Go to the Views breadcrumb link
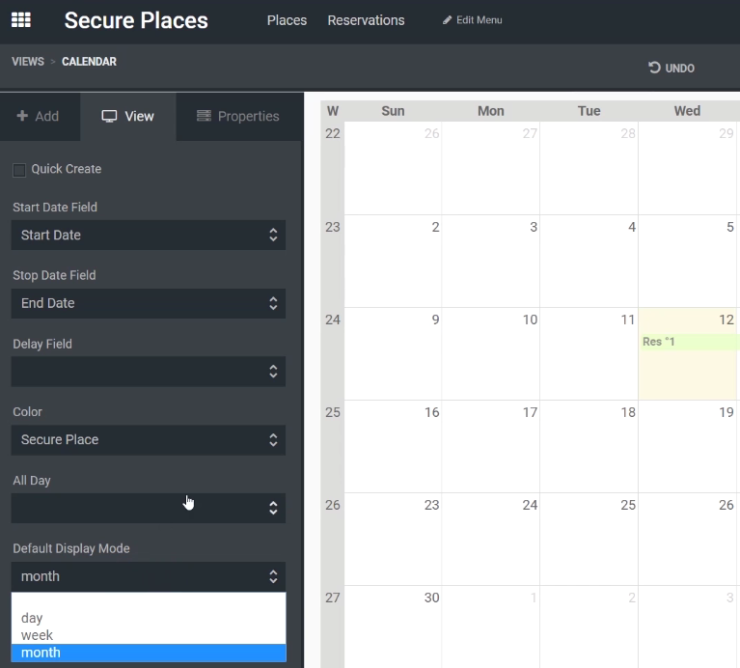The image size is (740, 668). click(28, 62)
